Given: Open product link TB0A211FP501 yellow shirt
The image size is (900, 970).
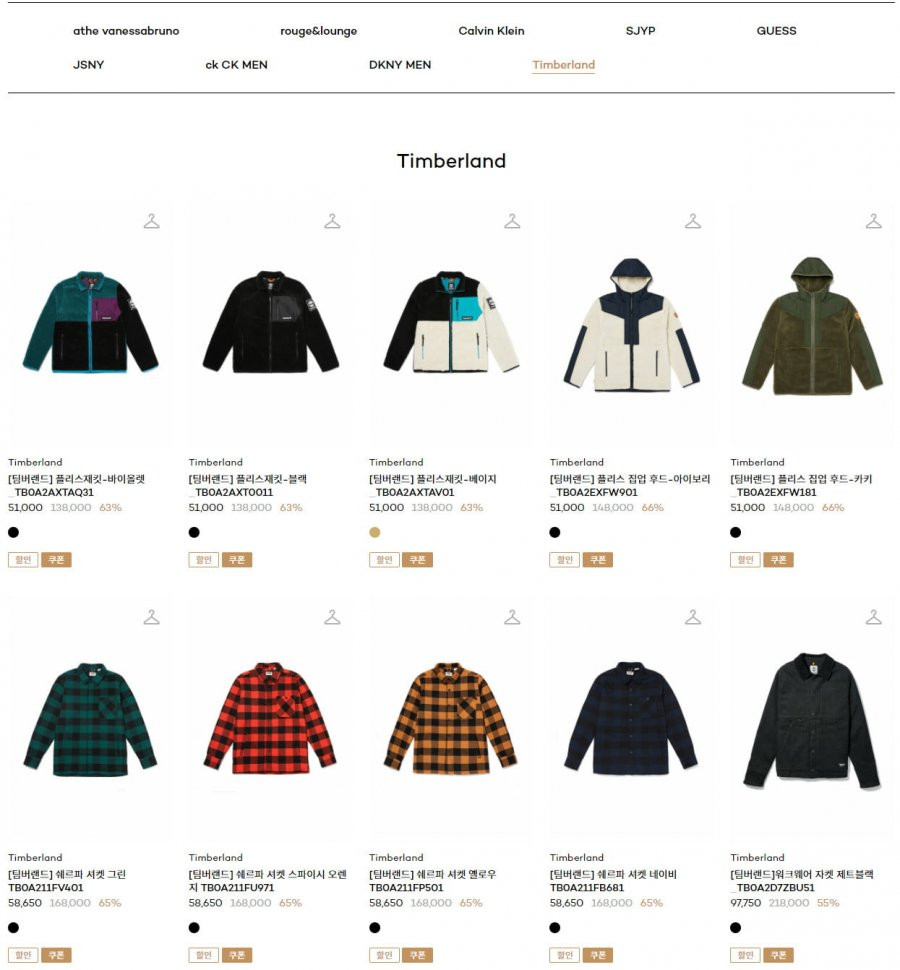Looking at the screenshot, I should click(432, 881).
